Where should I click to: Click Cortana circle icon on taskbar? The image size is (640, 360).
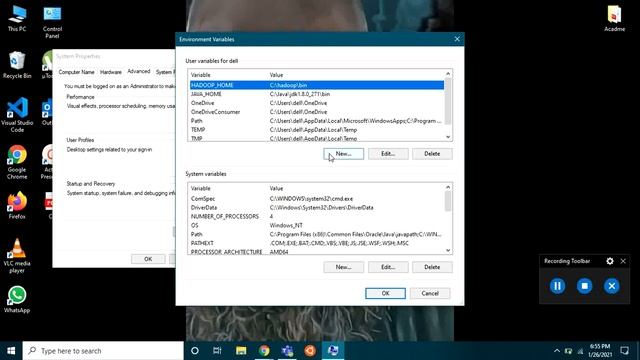(x=195, y=351)
